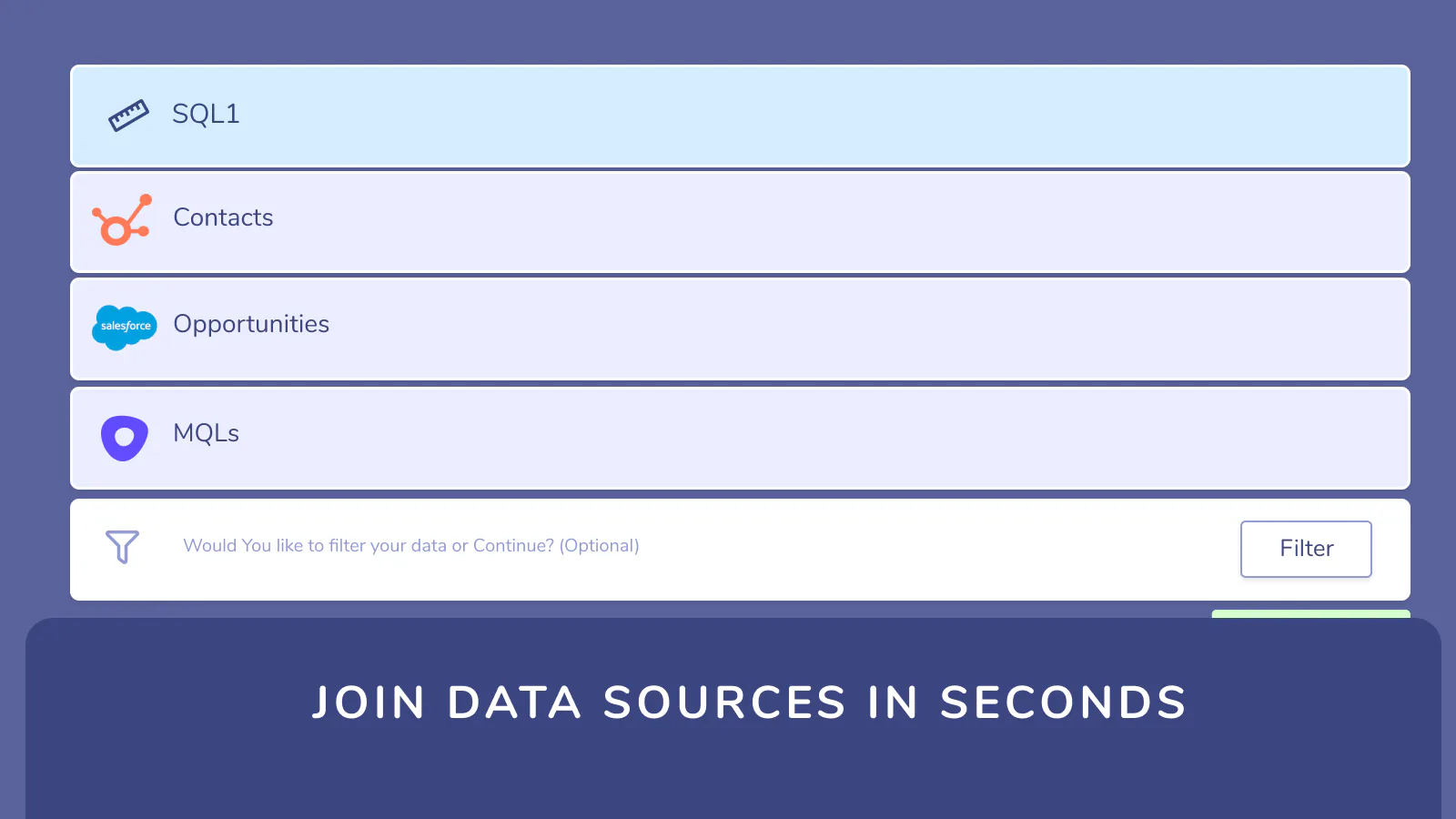This screenshot has width=1456, height=819.
Task: Click the green button peeking below Filter
Action: 1310,614
